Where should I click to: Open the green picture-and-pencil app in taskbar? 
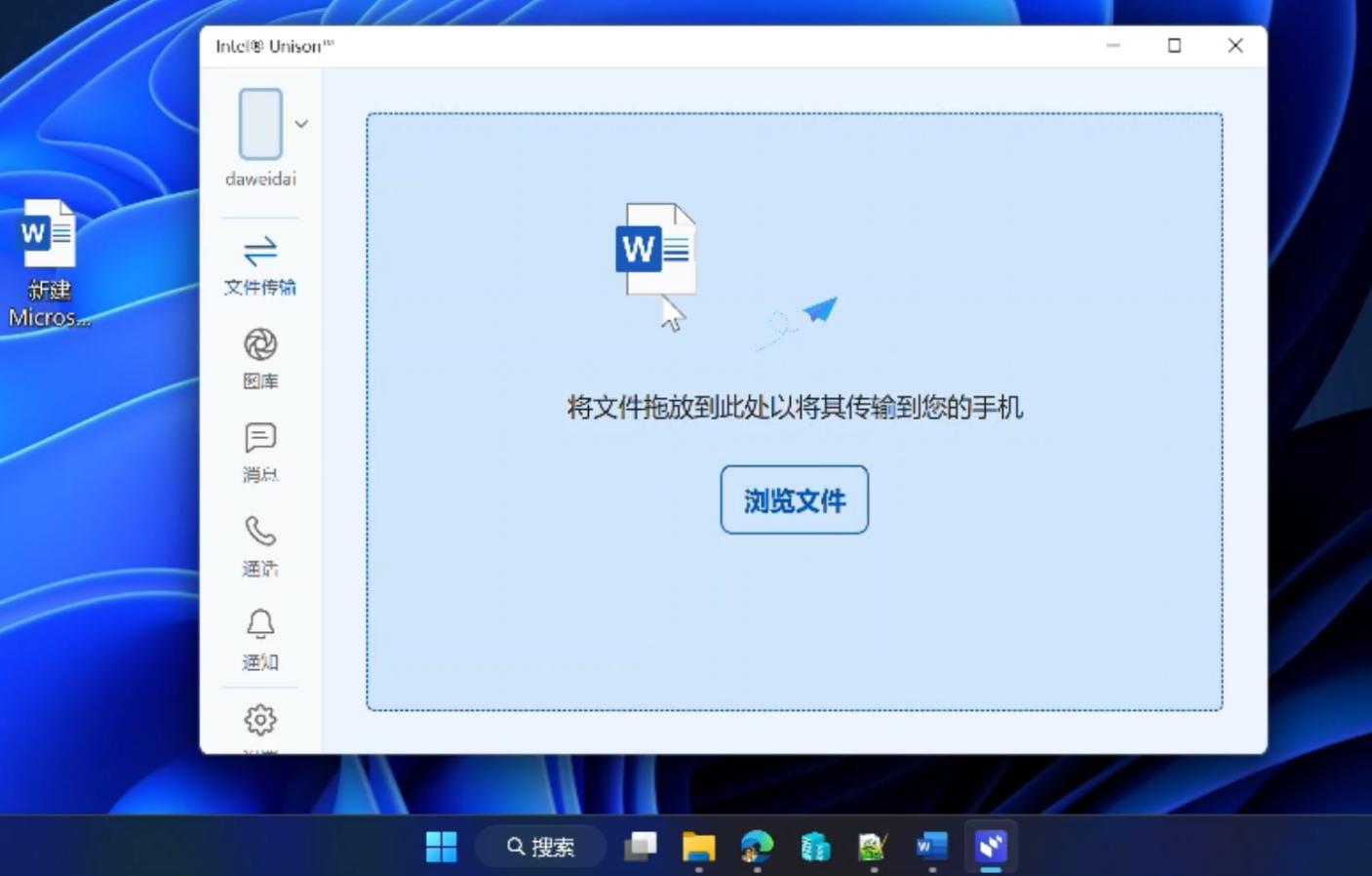click(x=873, y=846)
